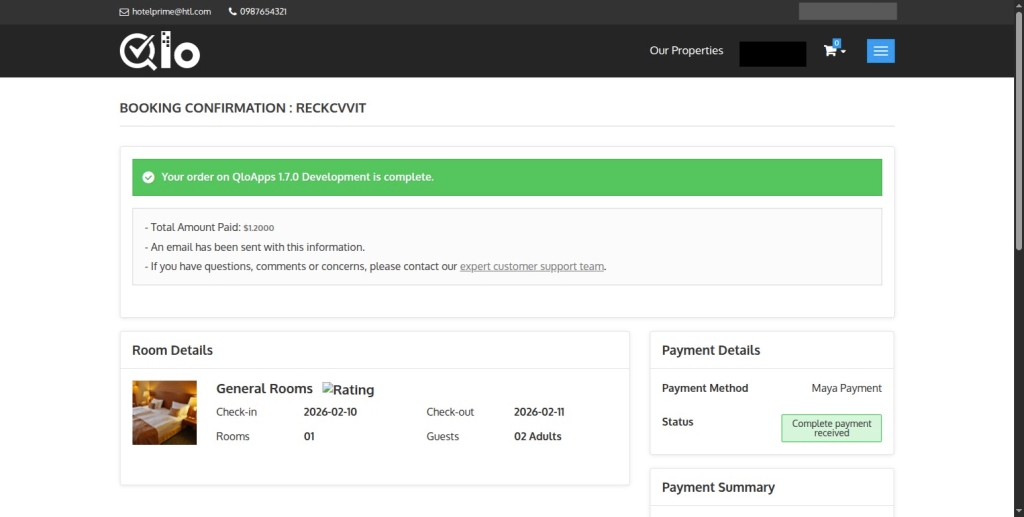Expand the cart dropdown arrow
The image size is (1024, 517).
(843, 52)
